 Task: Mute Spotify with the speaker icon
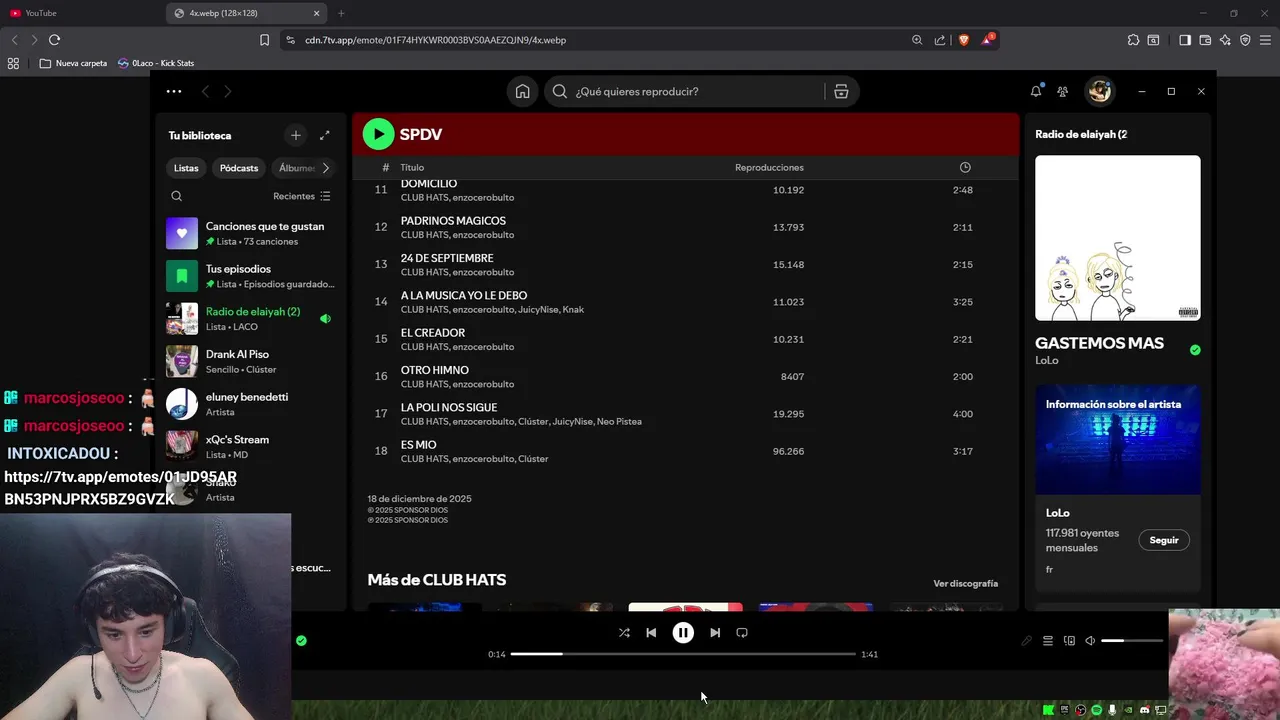[1090, 641]
